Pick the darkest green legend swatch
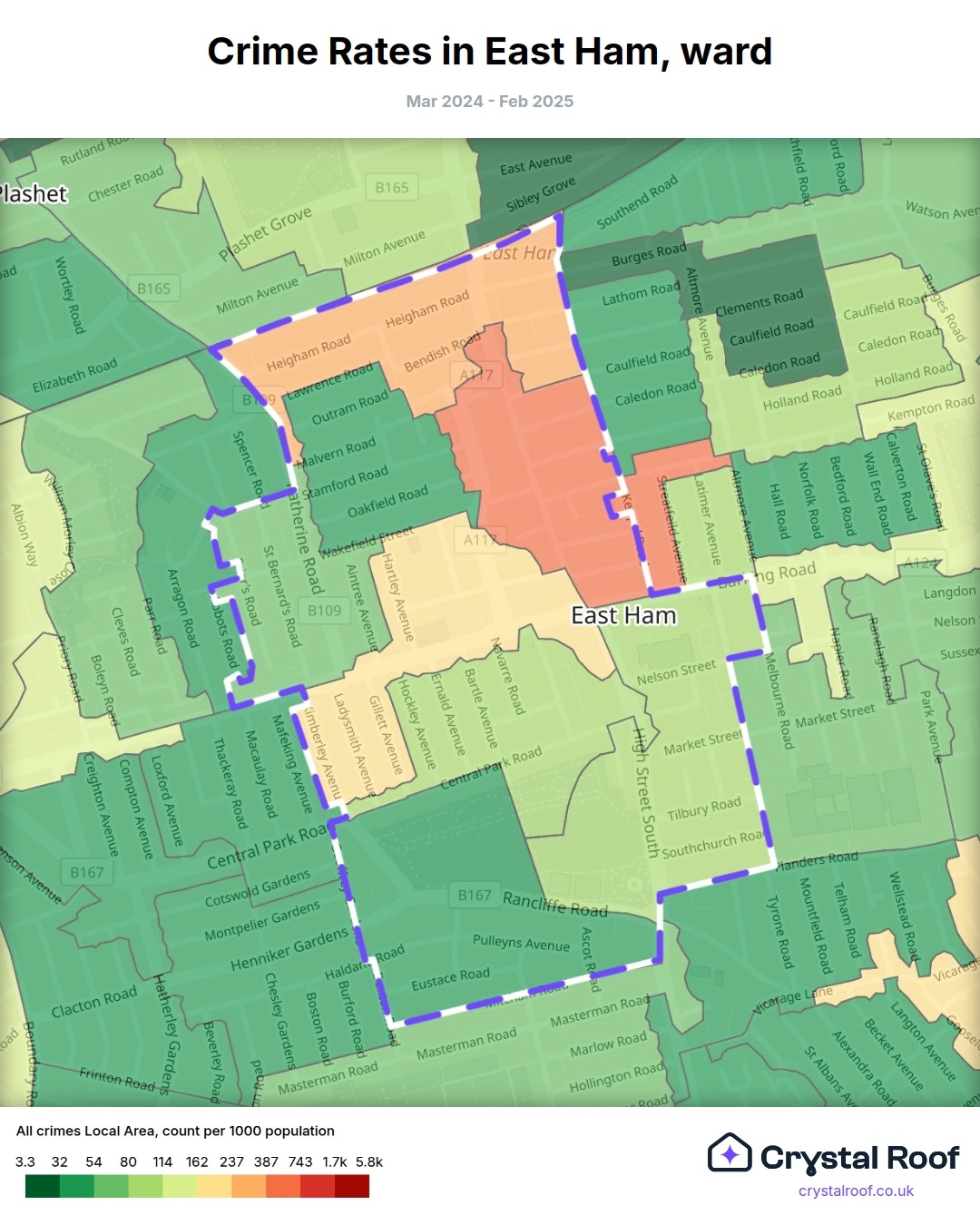The image size is (980, 1225). 42,1186
